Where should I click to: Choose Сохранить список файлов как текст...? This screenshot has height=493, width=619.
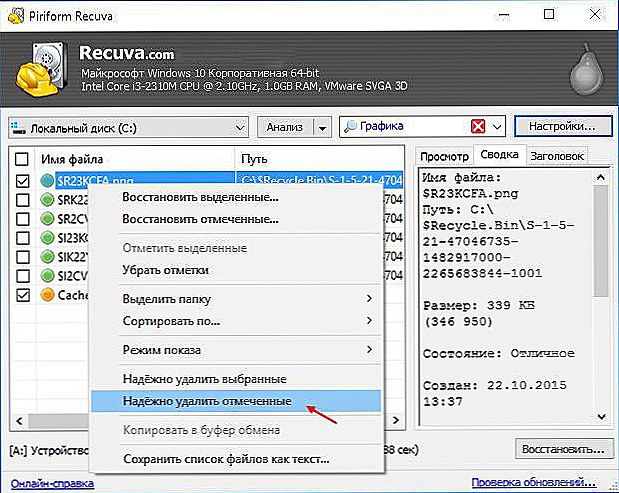click(x=236, y=459)
